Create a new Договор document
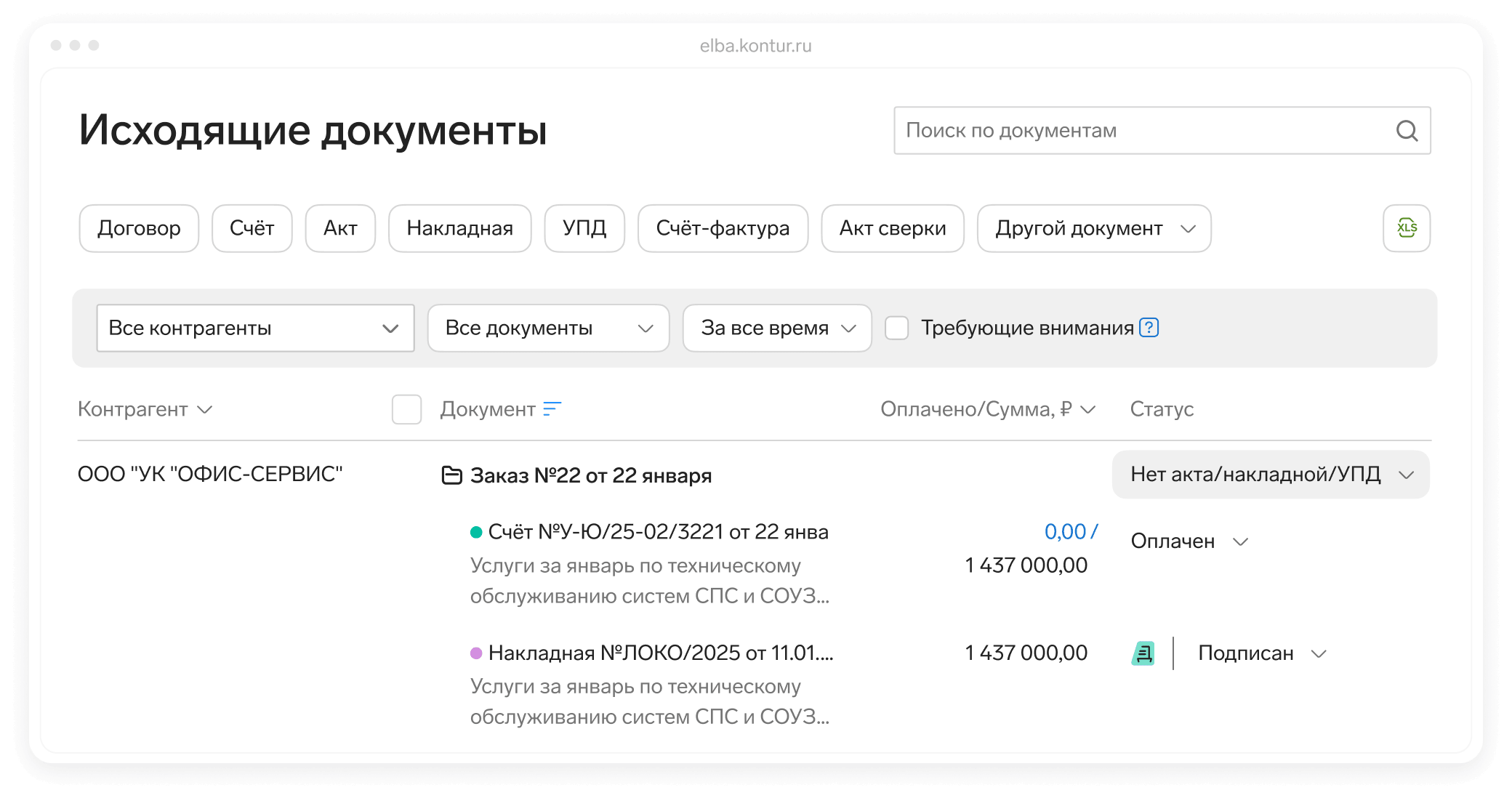 tap(139, 228)
